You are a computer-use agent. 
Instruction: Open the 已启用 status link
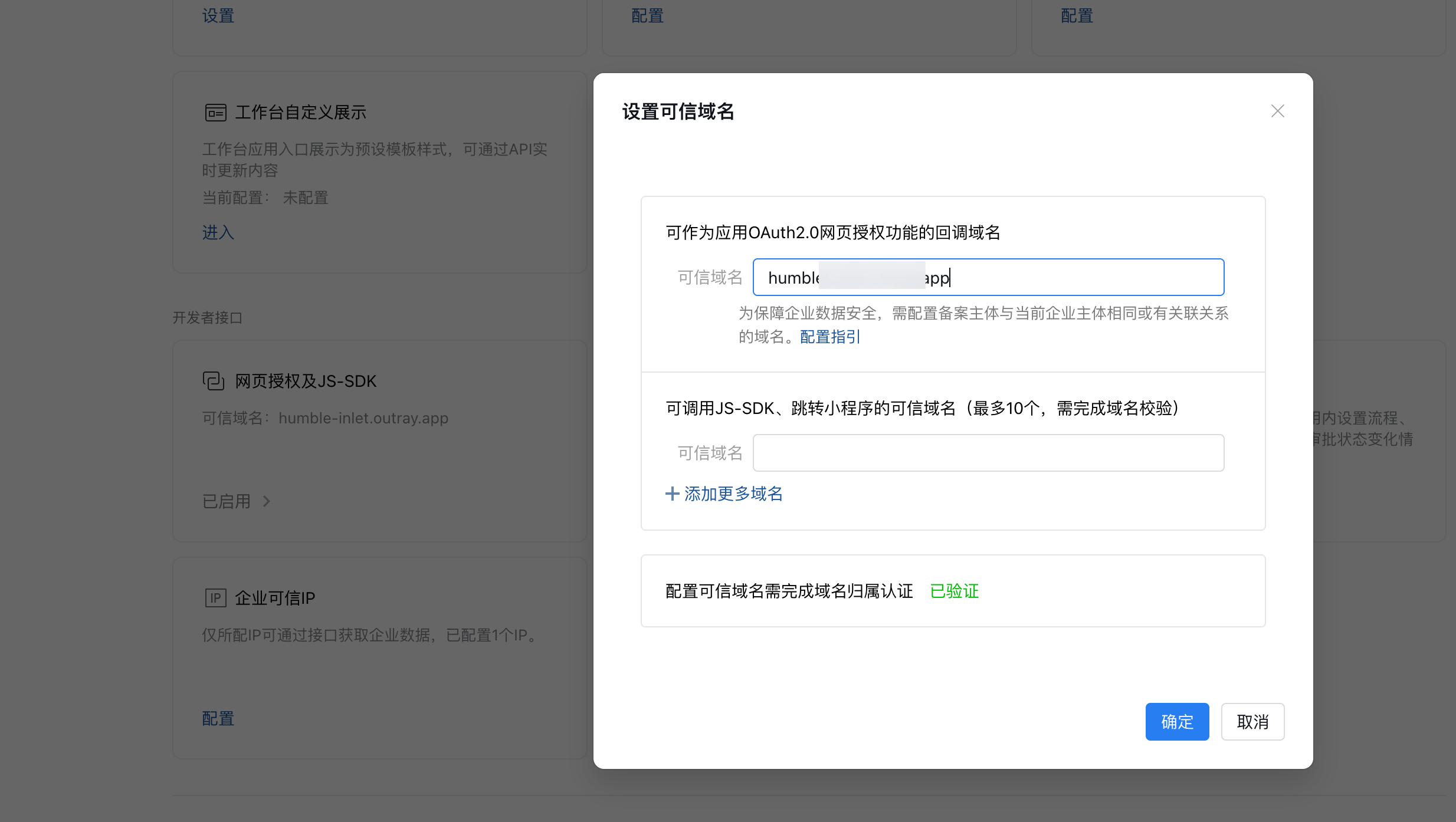(x=227, y=501)
